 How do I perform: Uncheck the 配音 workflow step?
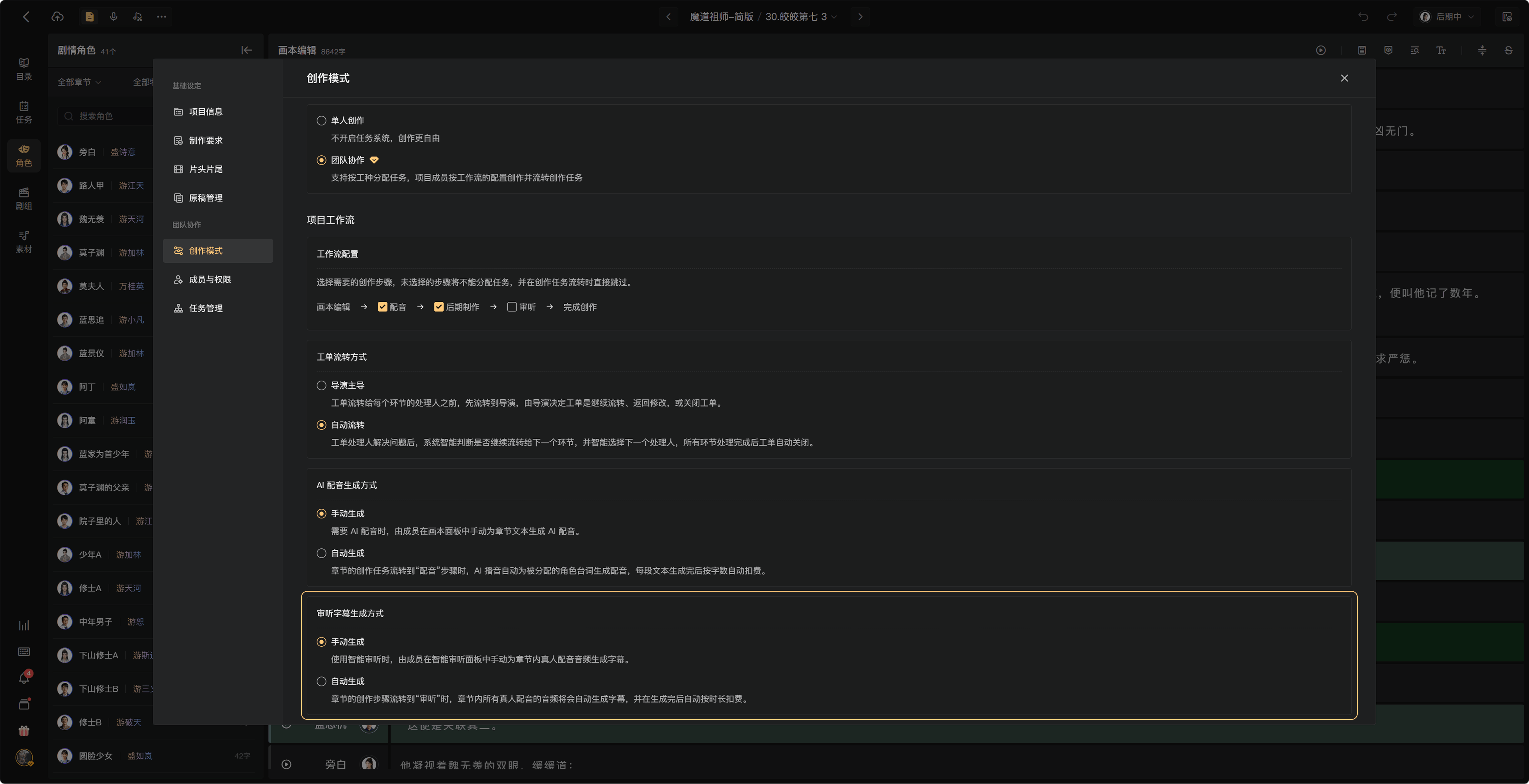pyautogui.click(x=382, y=307)
